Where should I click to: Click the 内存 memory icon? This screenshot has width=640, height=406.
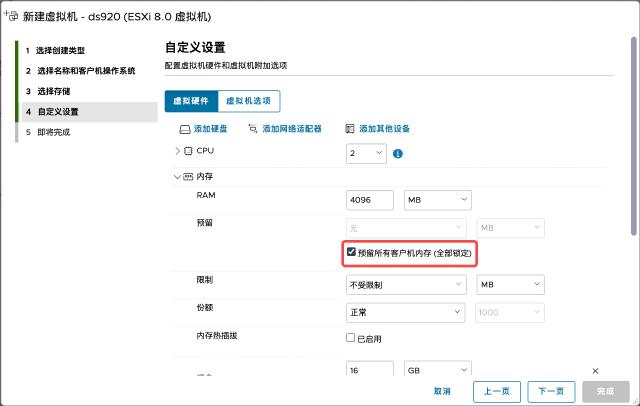(187, 177)
